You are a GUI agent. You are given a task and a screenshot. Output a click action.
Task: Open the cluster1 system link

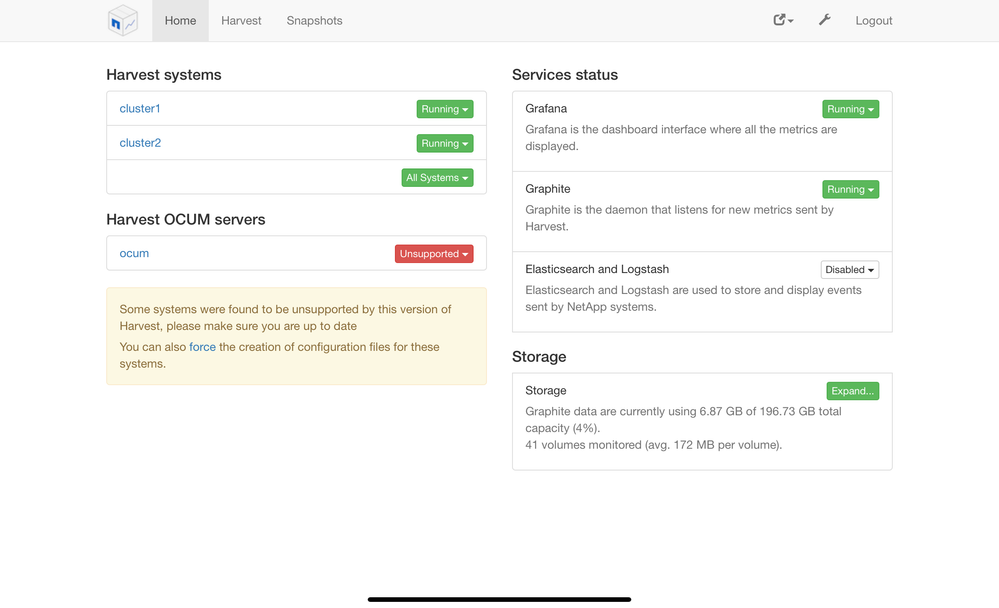140,108
